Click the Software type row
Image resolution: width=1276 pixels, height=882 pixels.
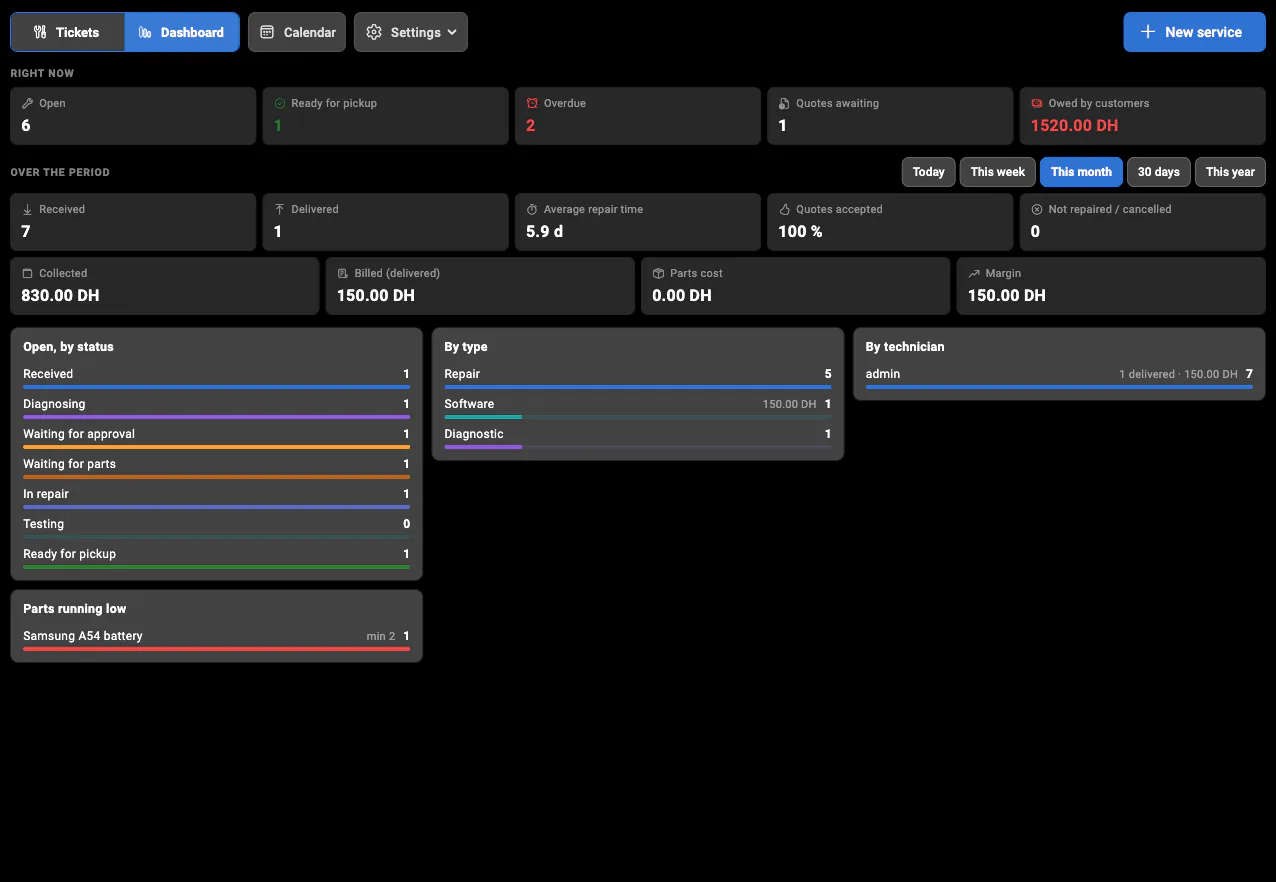638,408
